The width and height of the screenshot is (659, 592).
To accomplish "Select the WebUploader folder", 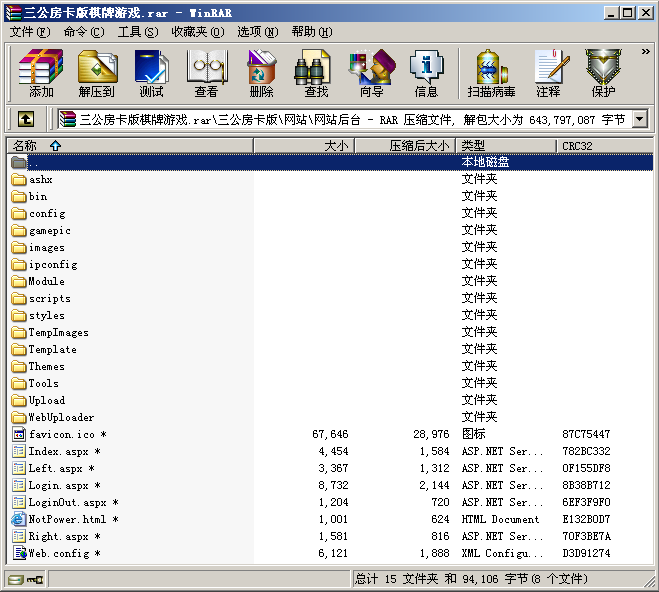I will [61, 417].
